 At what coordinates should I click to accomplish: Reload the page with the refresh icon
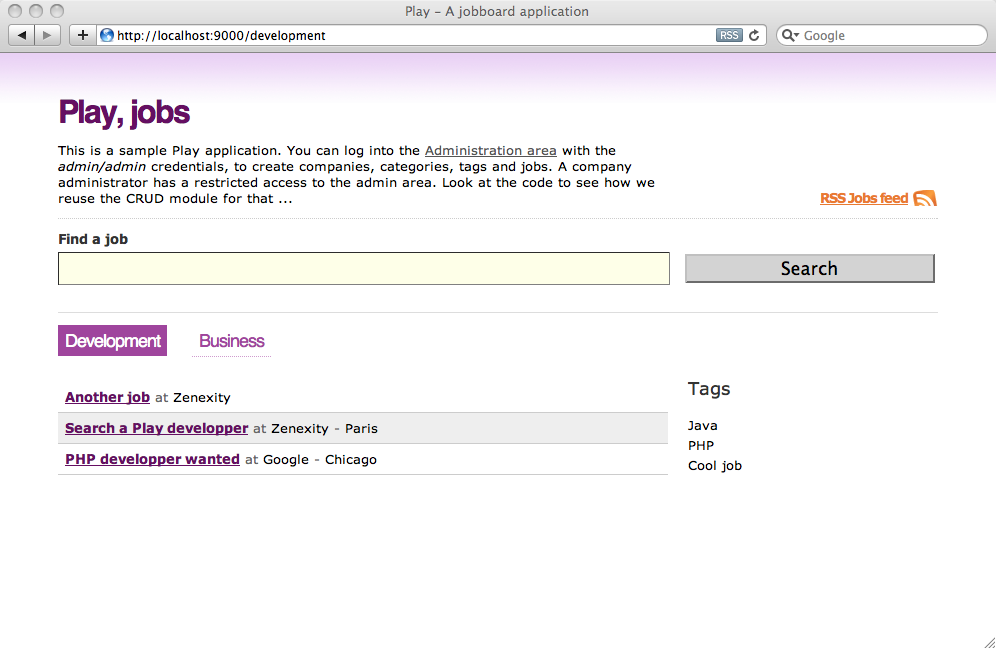click(x=754, y=35)
